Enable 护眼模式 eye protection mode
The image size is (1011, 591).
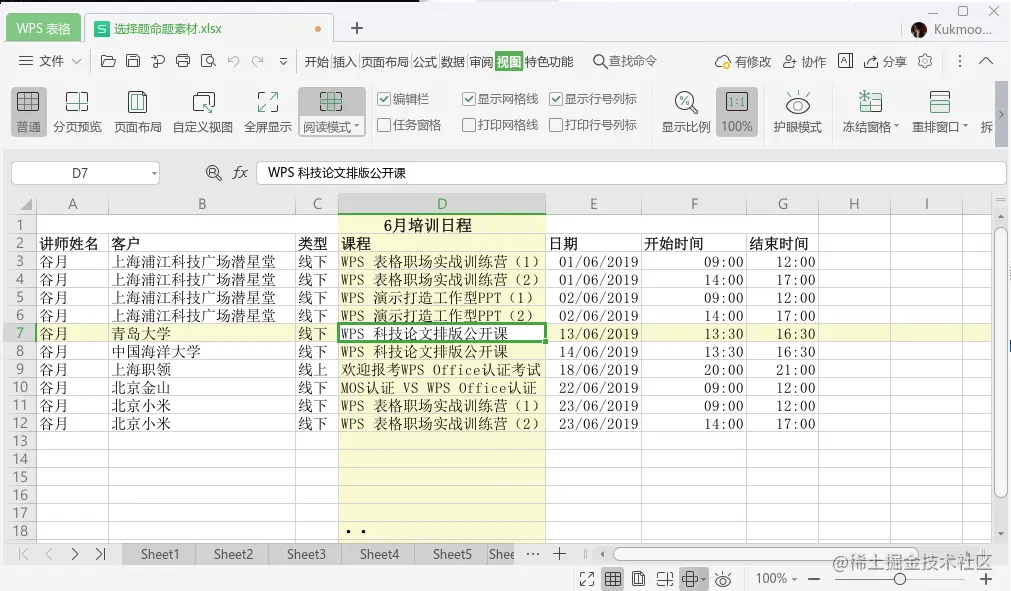point(798,111)
